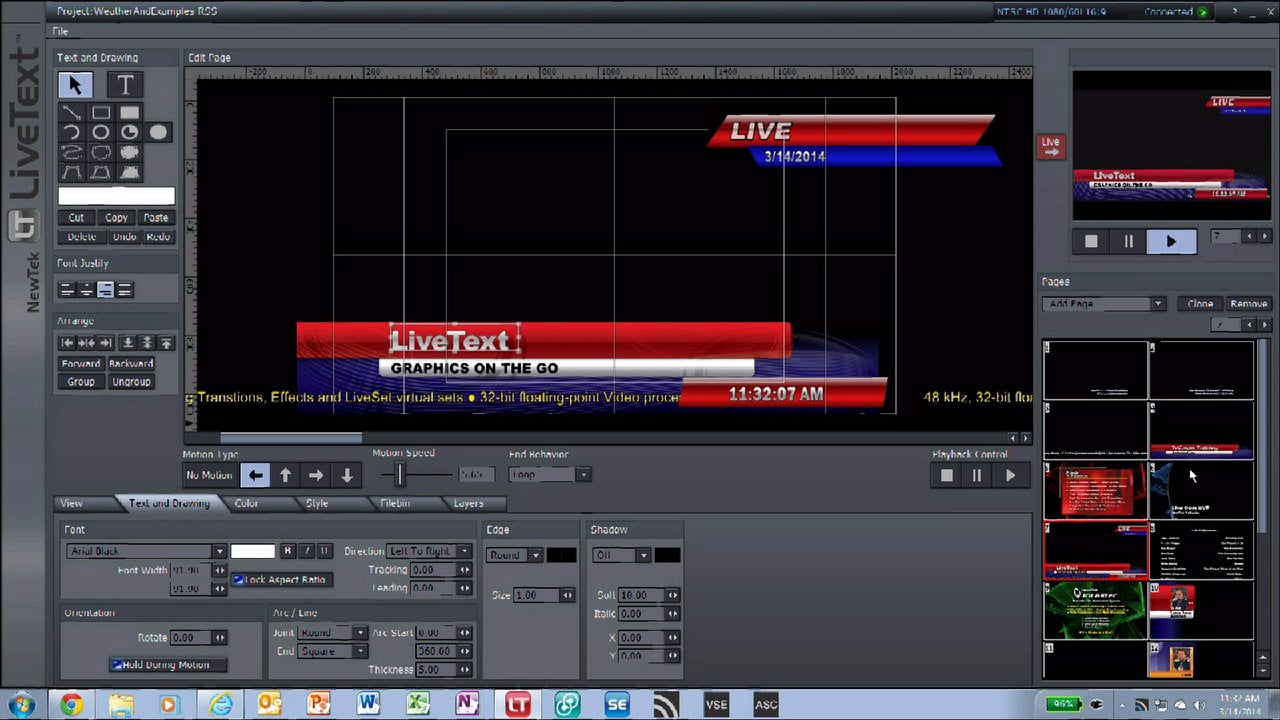Viewport: 1280px width, 720px height.
Task: Set scroll motion direction to left
Action: [256, 475]
